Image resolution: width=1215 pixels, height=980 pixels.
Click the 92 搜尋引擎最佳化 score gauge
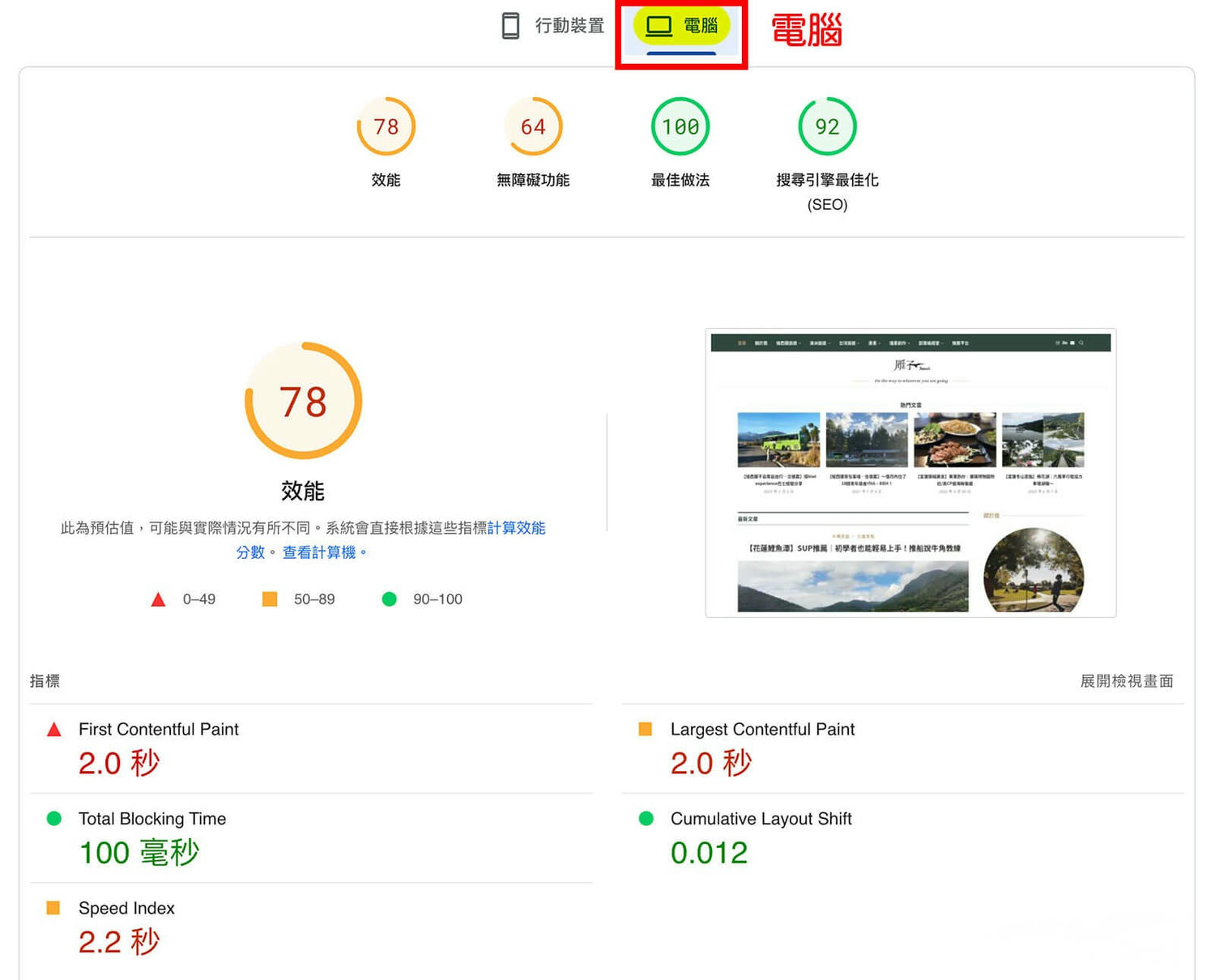point(827,127)
